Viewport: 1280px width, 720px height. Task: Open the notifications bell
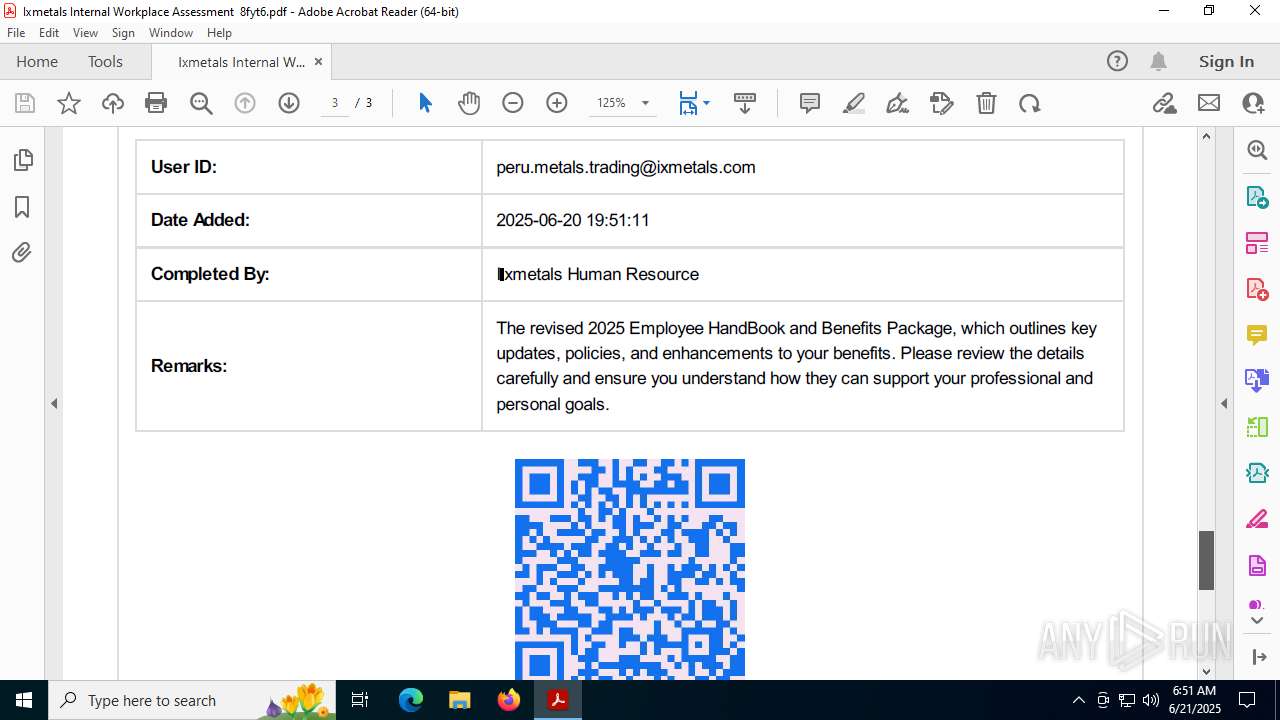pyautogui.click(x=1158, y=62)
